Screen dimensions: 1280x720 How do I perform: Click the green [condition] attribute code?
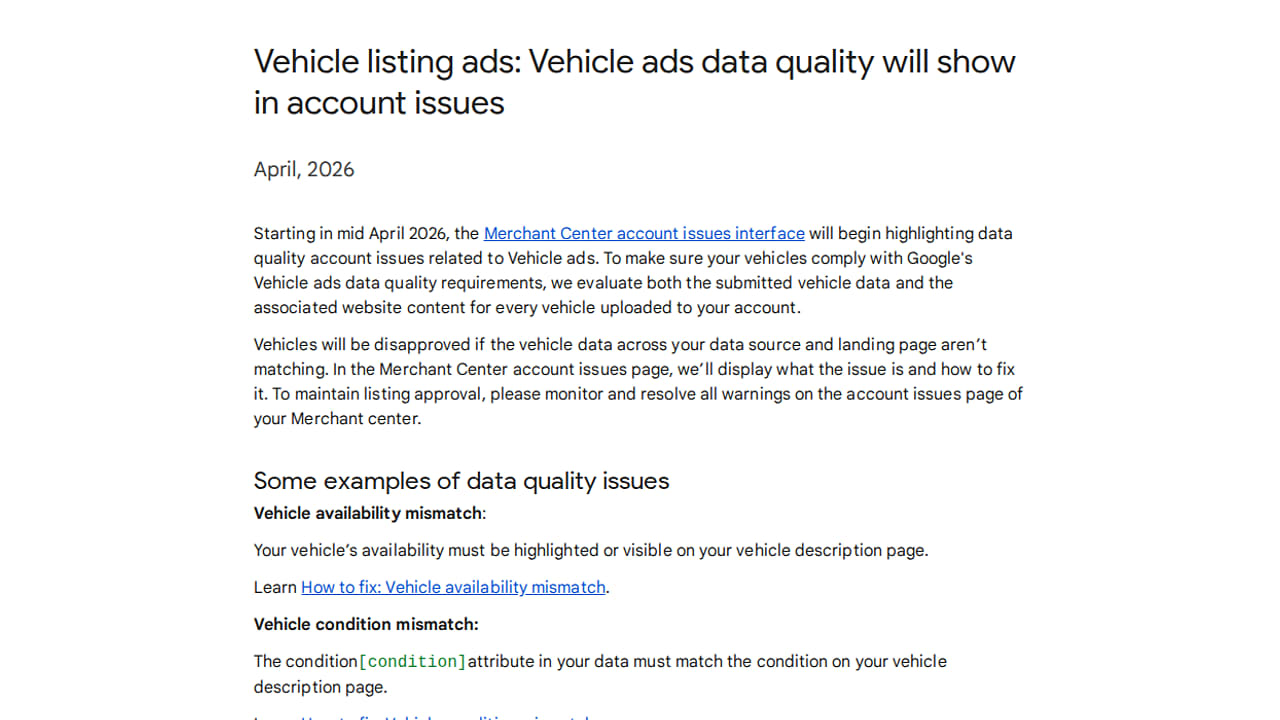(412, 661)
